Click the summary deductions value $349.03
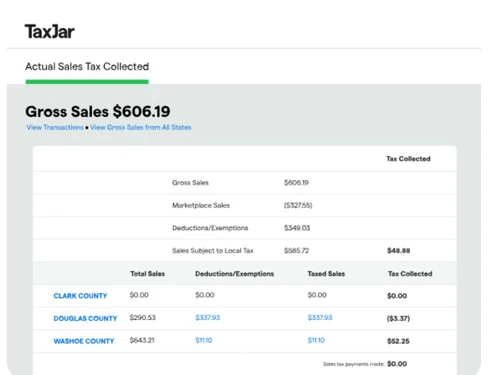The image size is (500, 375). click(x=297, y=228)
